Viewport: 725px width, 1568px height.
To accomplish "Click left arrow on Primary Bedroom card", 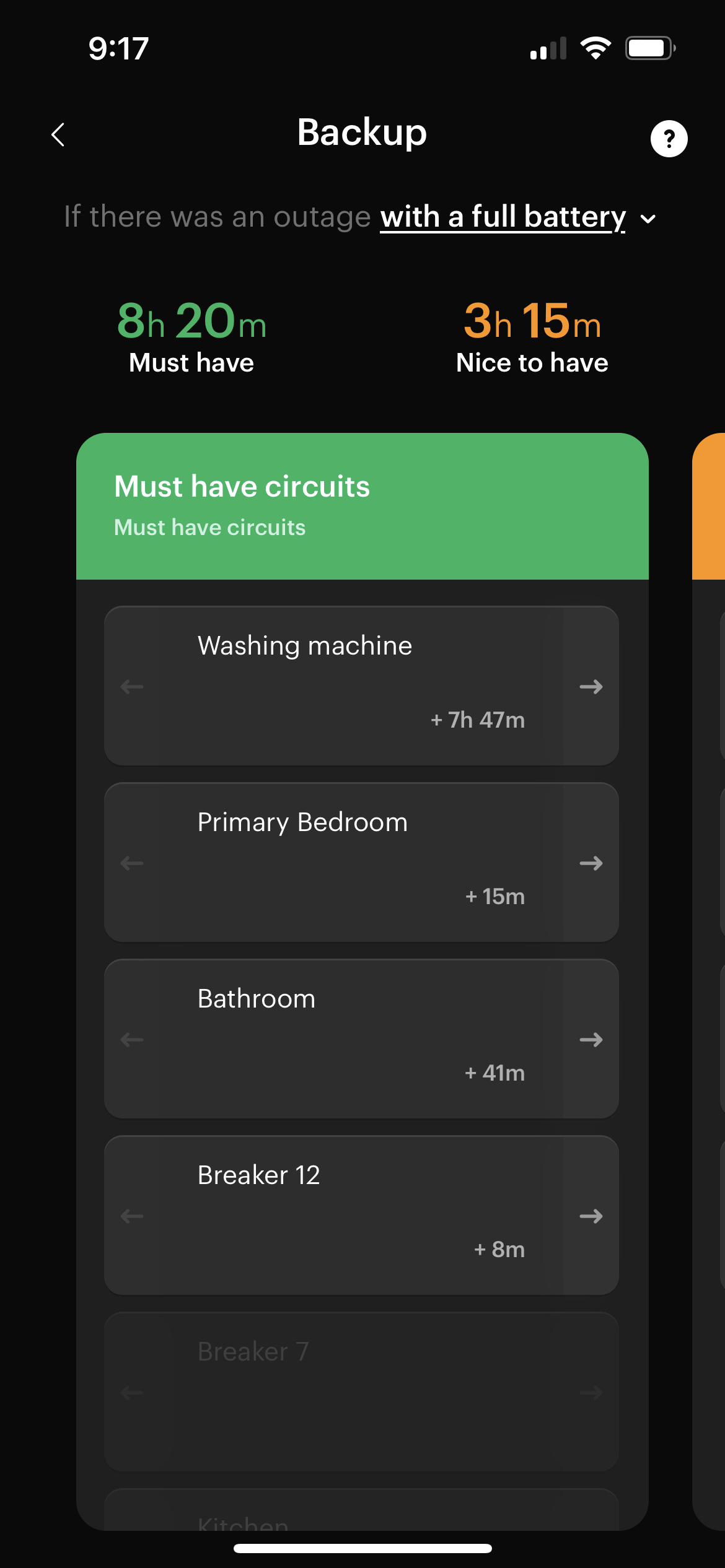I will click(x=132, y=863).
